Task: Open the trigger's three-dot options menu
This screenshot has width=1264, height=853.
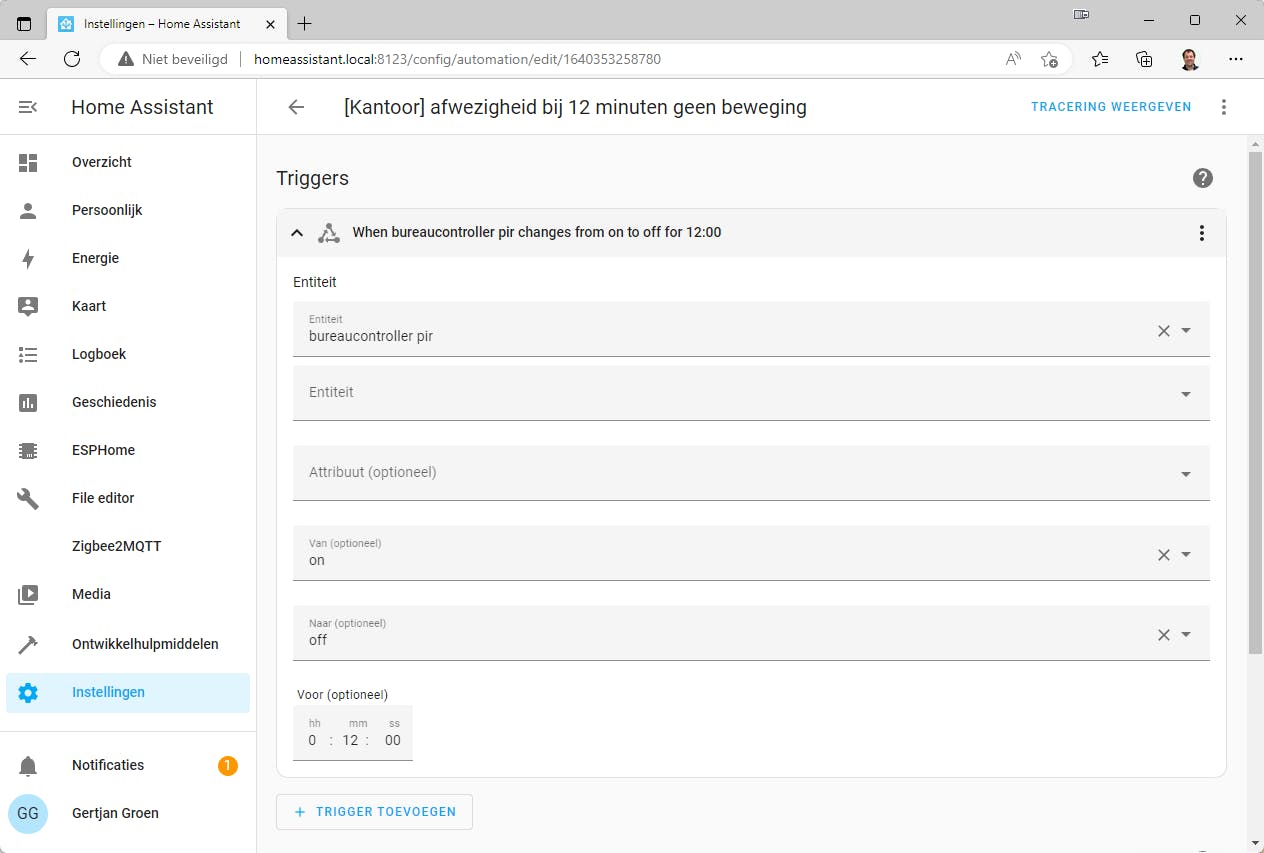Action: (1201, 233)
